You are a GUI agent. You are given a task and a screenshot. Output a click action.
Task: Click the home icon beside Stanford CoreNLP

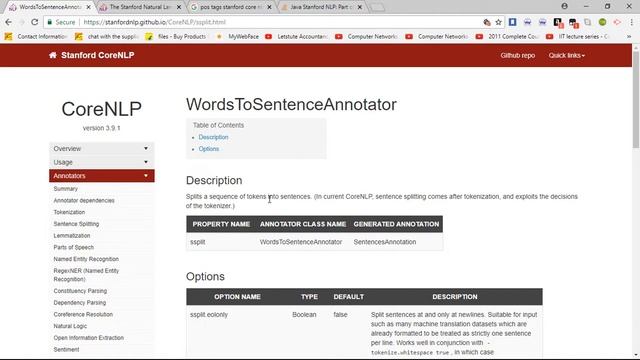click(x=53, y=55)
